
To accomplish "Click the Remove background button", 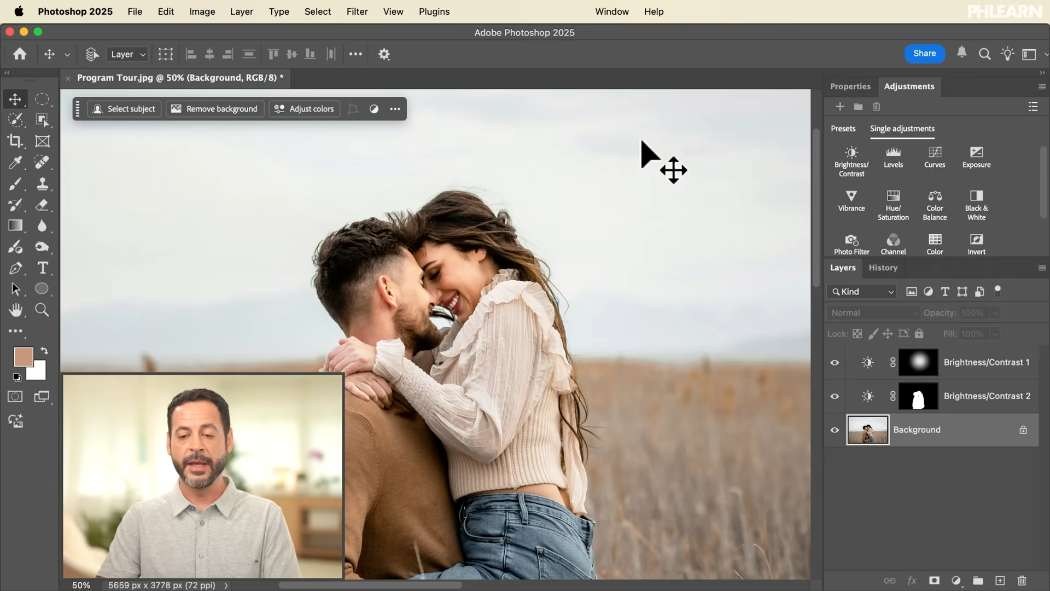I will (x=214, y=109).
